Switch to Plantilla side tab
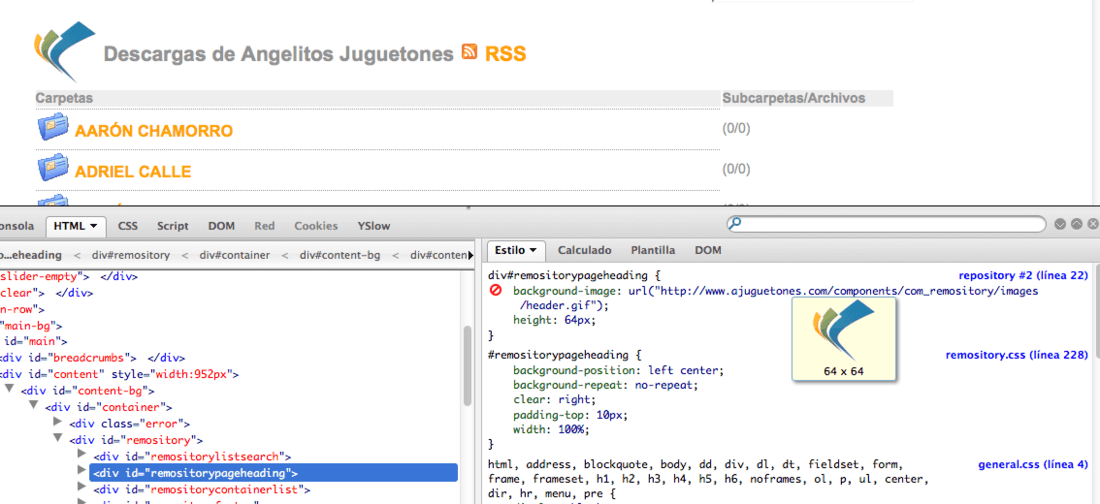 [x=653, y=250]
